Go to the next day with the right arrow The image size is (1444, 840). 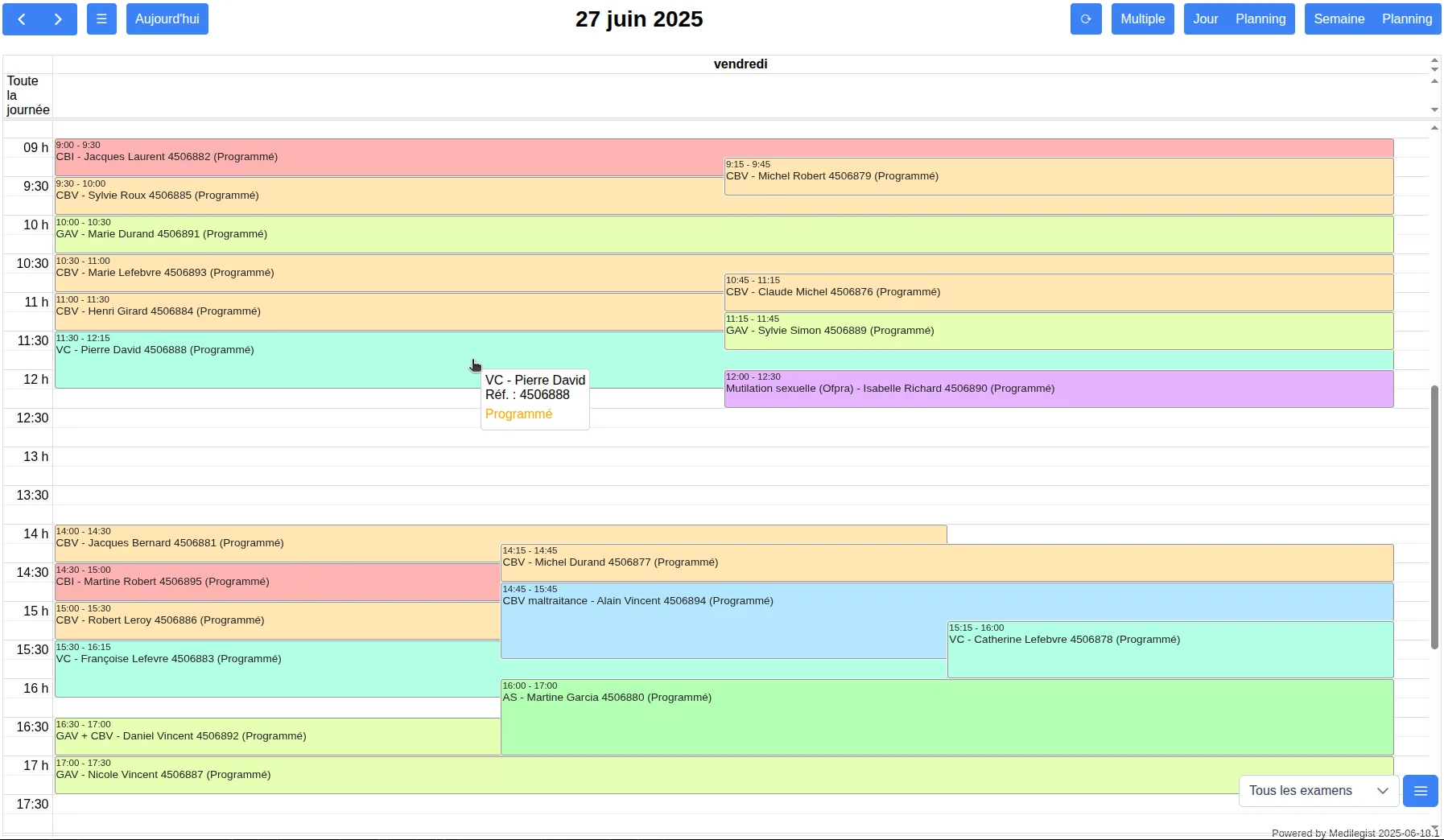(x=59, y=19)
